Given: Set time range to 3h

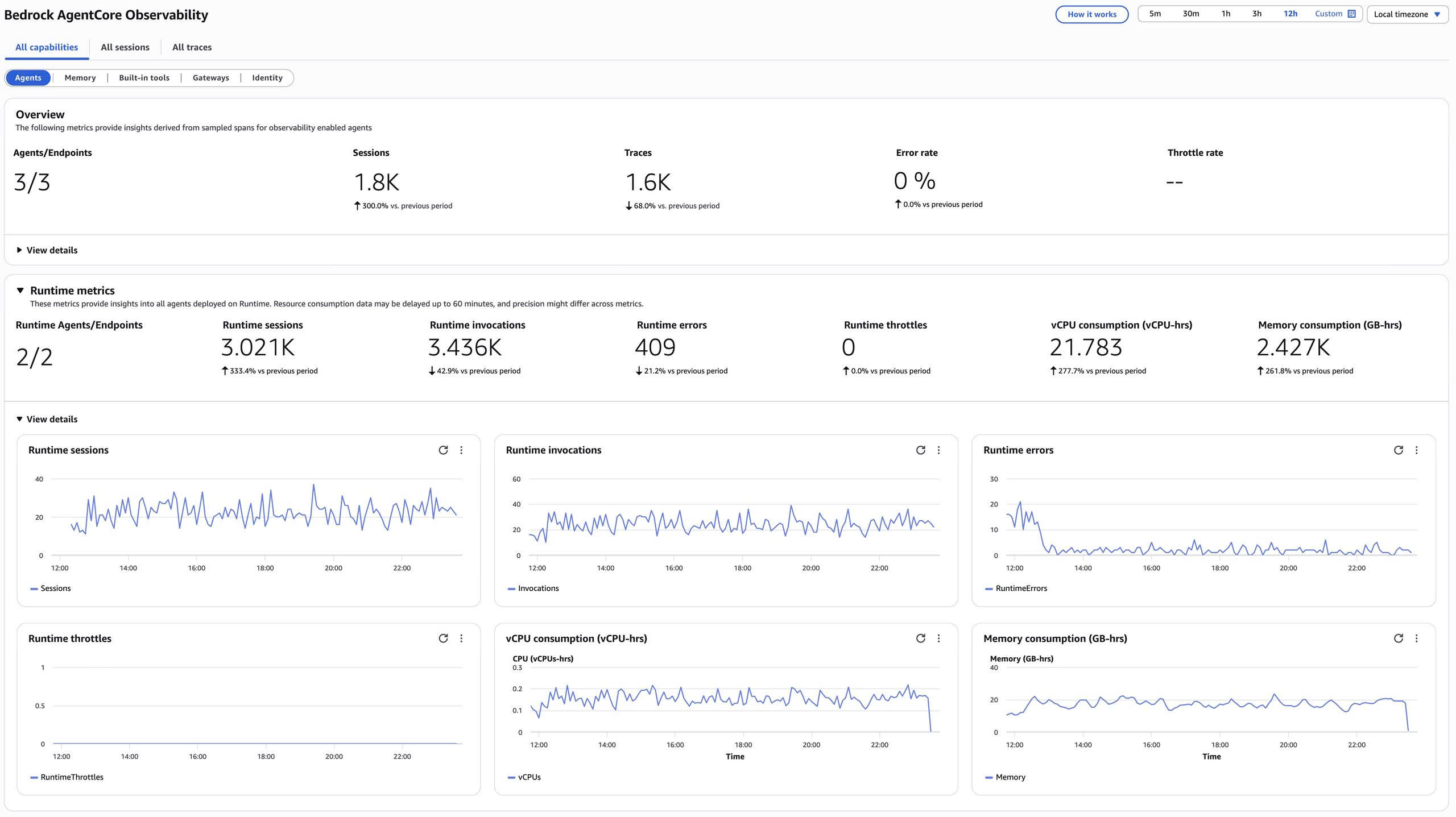Looking at the screenshot, I should click(1256, 14).
